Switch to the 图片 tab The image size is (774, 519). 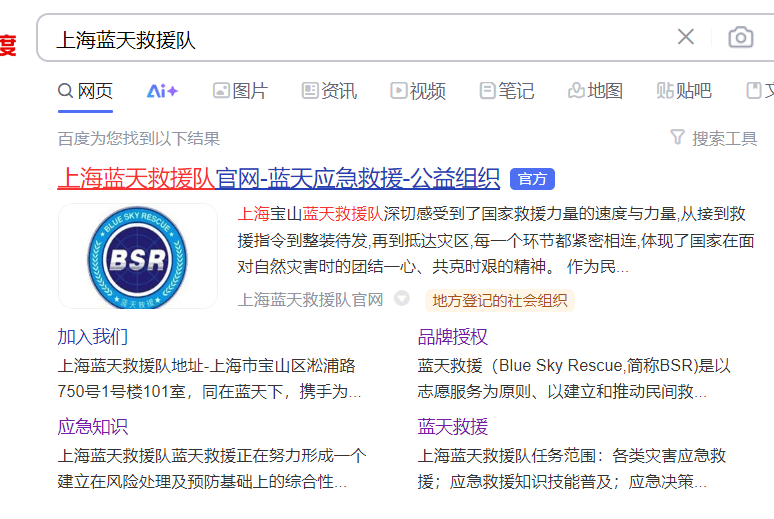240,91
